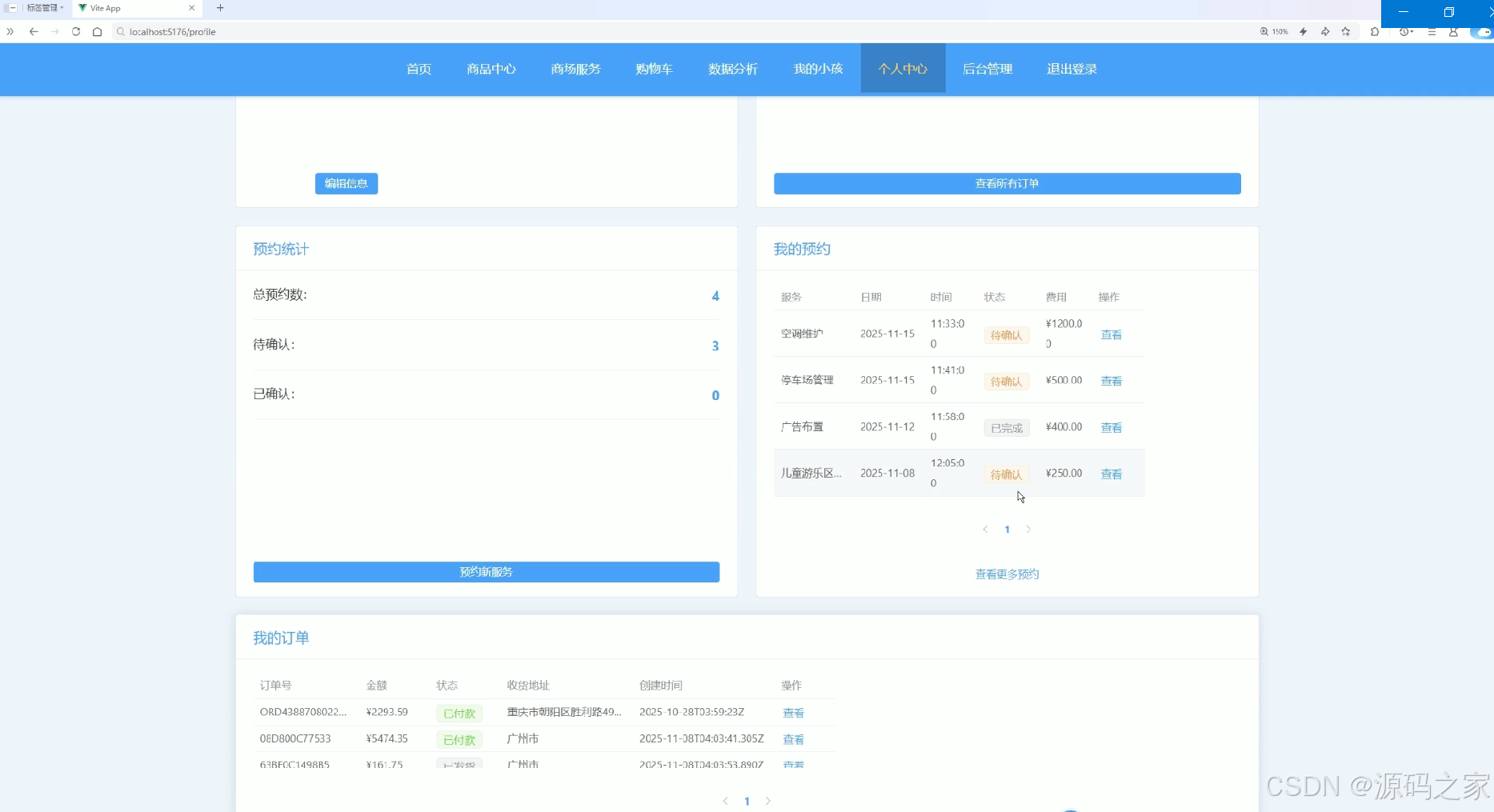Screen dimensions: 1494x812
Task: View the 空调维护 appointment
Action: (1111, 334)
